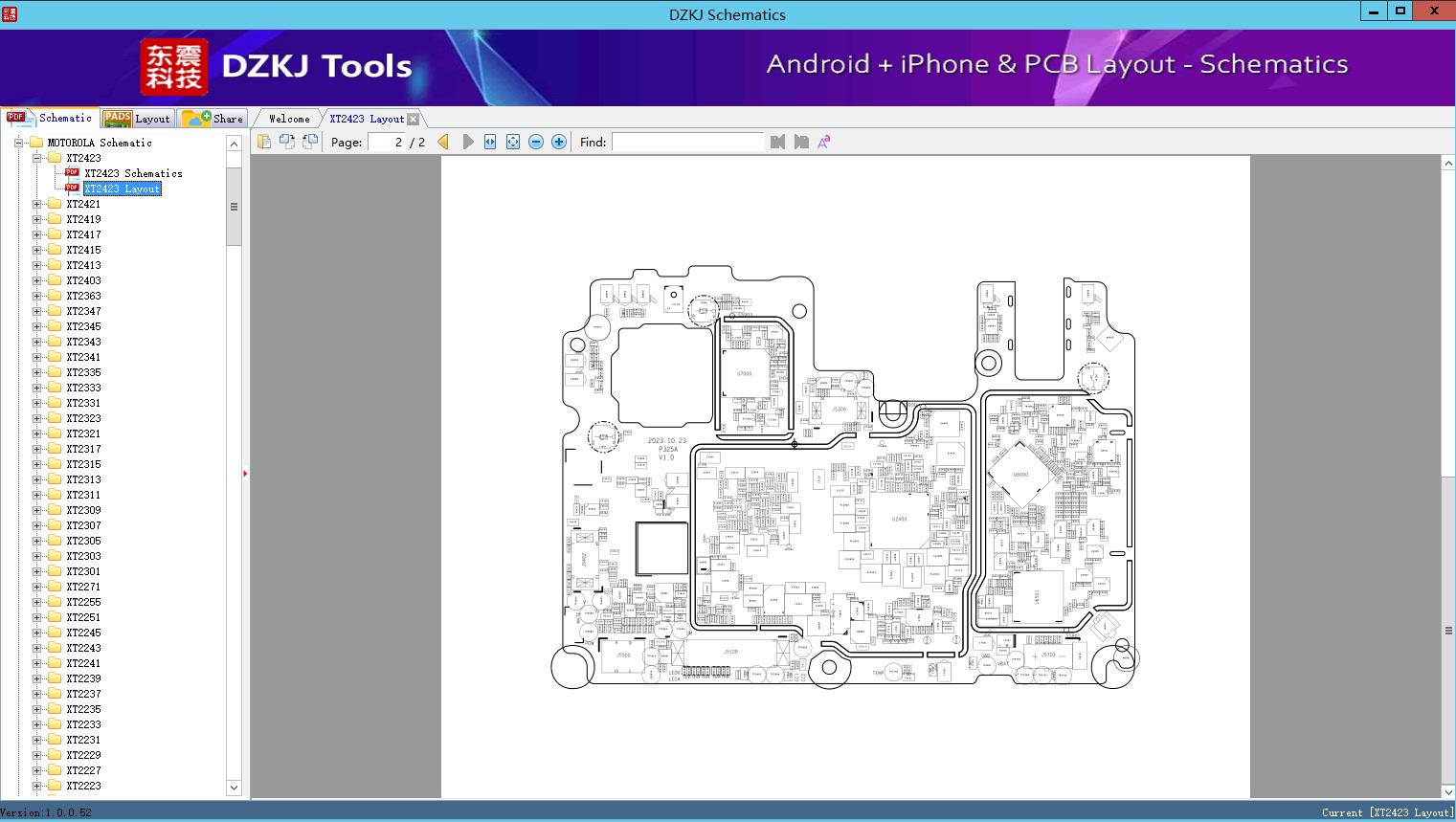Screen dimensions: 1456x822
Task: Find next match icon
Action: [x=801, y=142]
